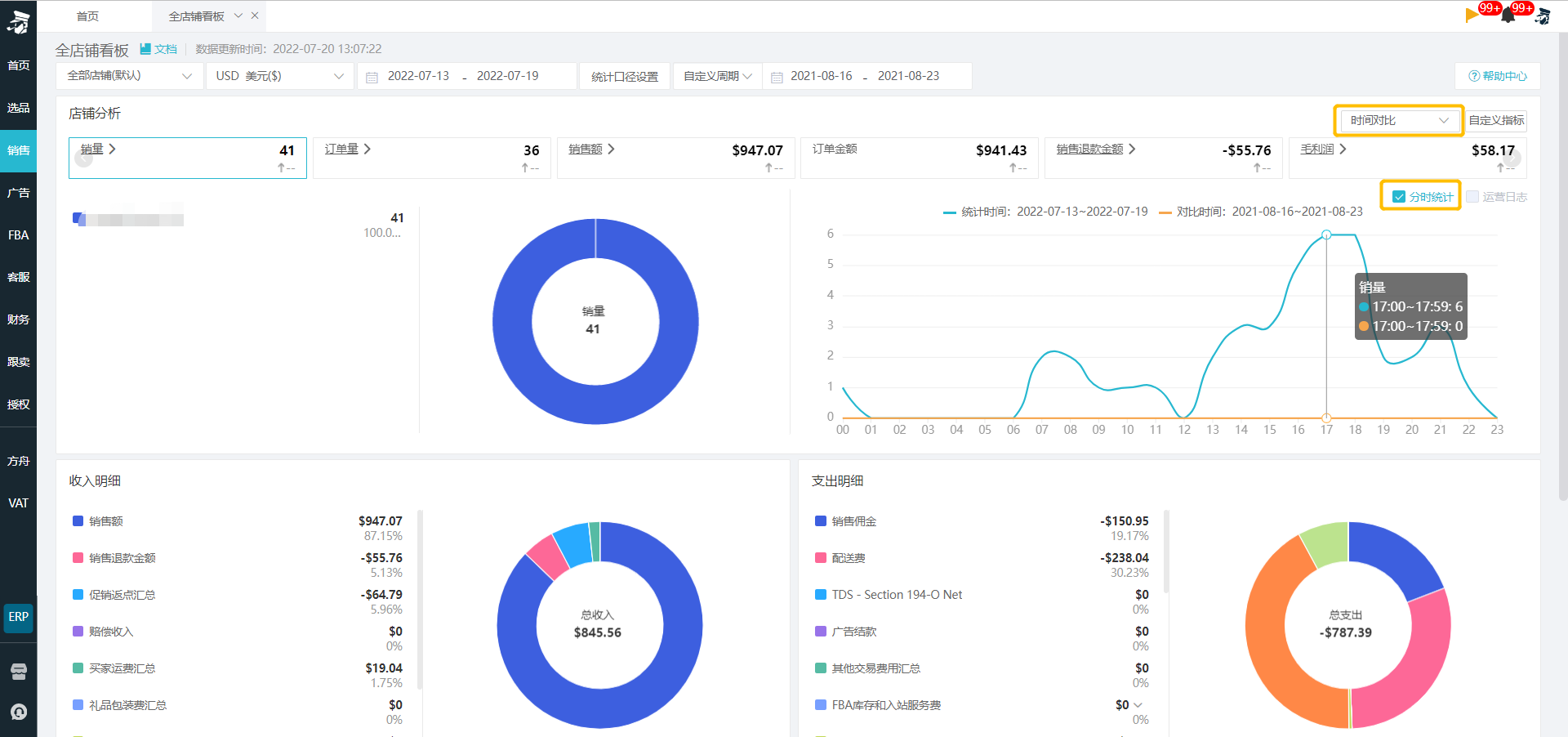Open the 首页 sidebar item
The width and height of the screenshot is (1568, 737).
18,65
